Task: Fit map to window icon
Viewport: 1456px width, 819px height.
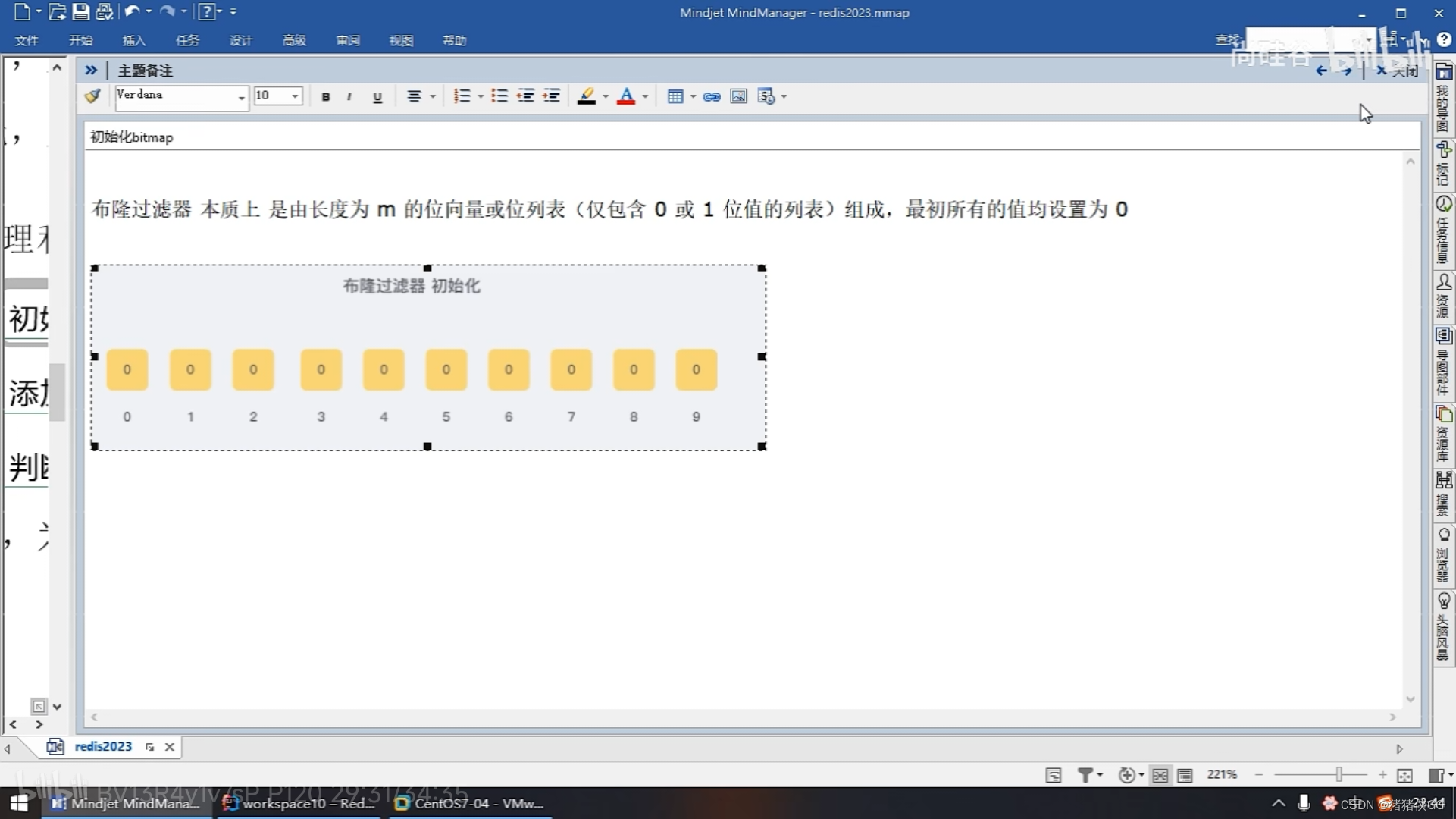Action: pos(1404,775)
